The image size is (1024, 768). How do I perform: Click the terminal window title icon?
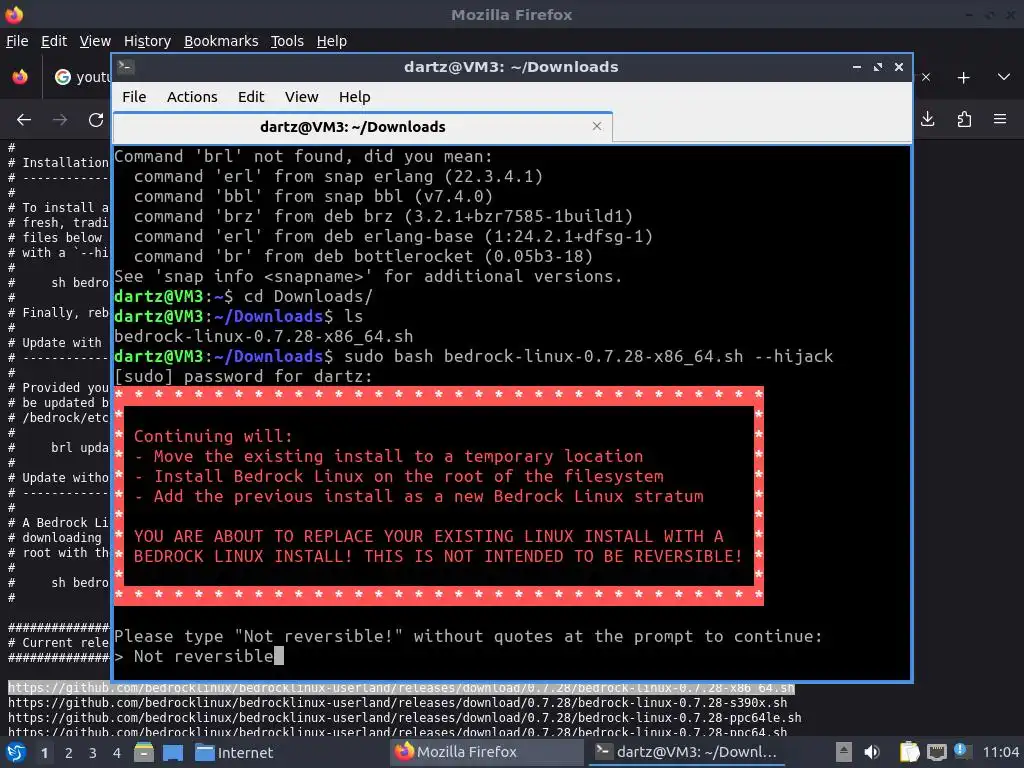click(126, 66)
